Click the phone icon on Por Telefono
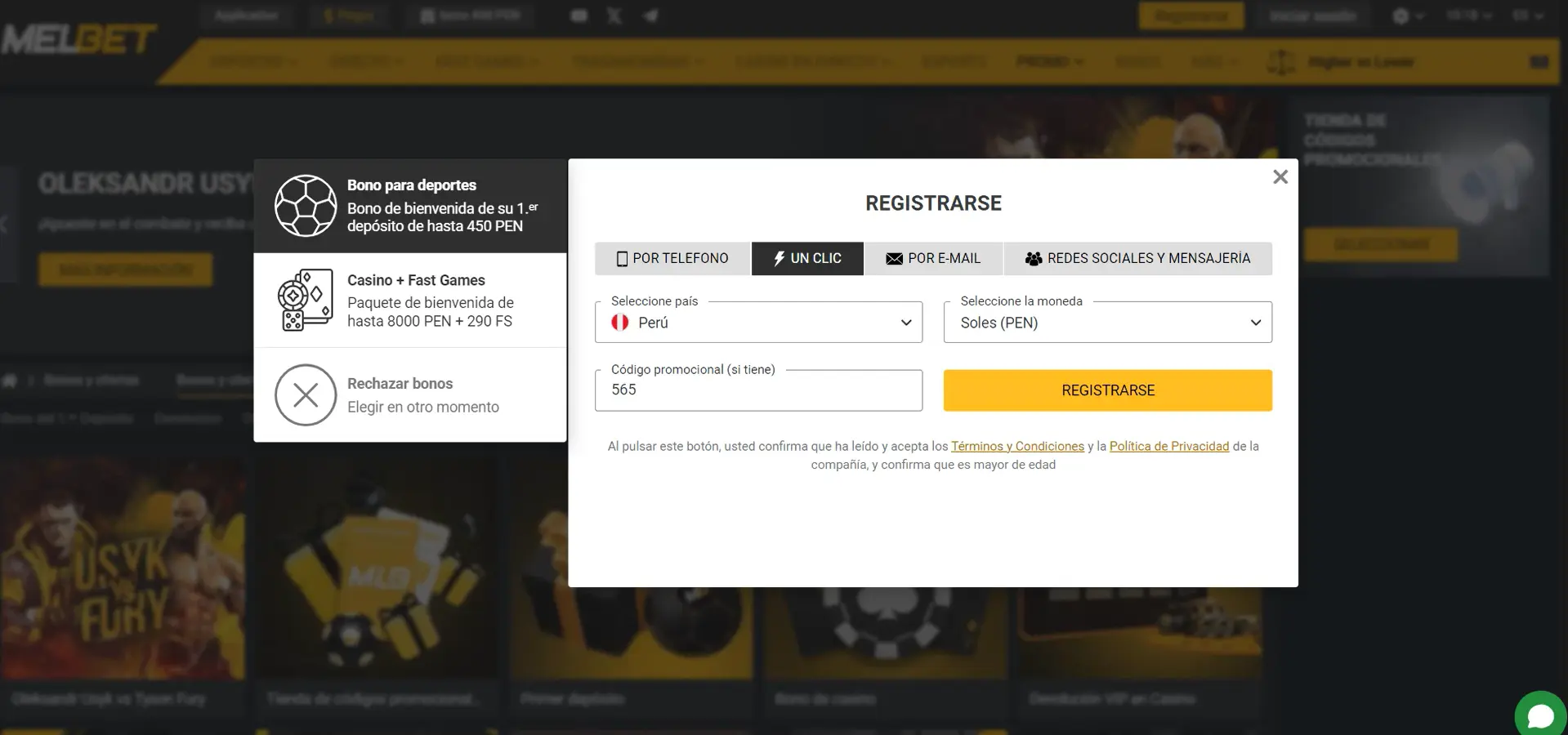Viewport: 1568px width, 735px height. click(622, 259)
